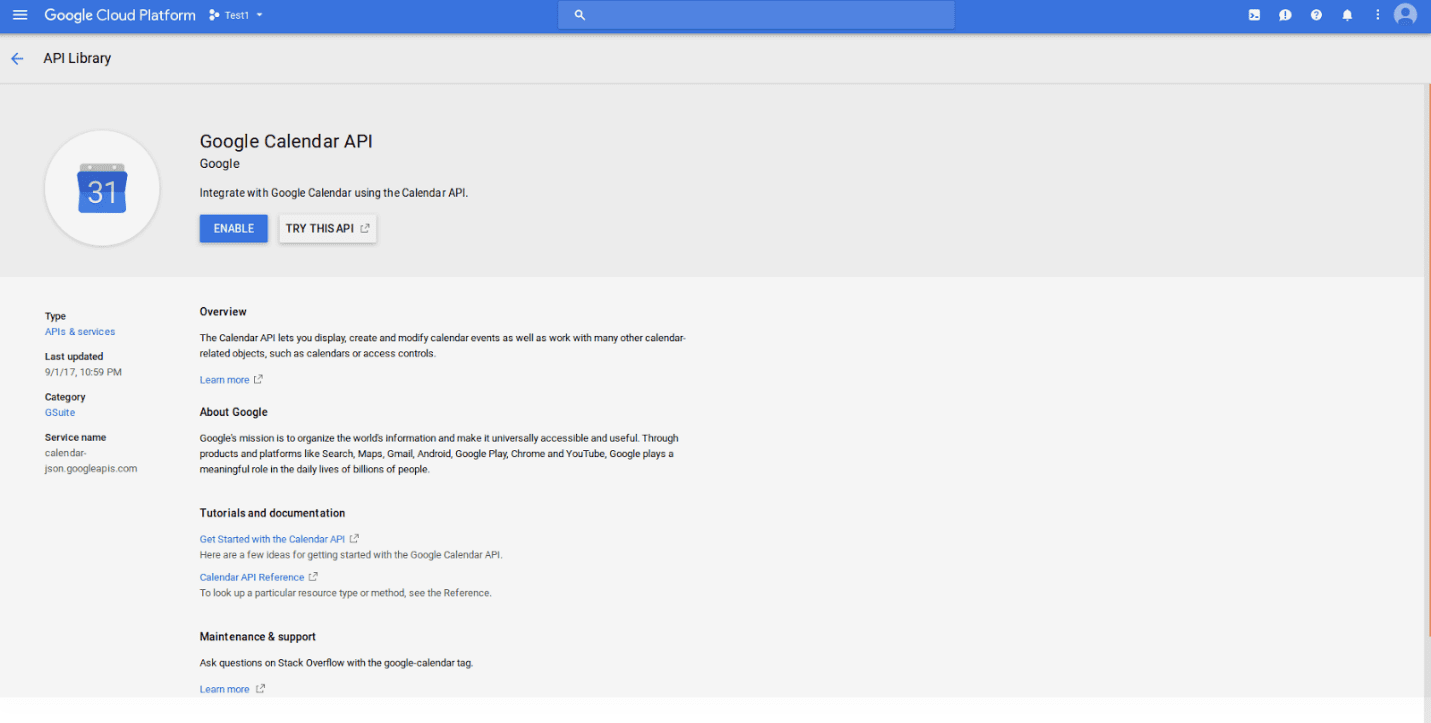Click external icon beside Calendar API Reference
Image resolution: width=1431 pixels, height=723 pixels.
coord(313,577)
